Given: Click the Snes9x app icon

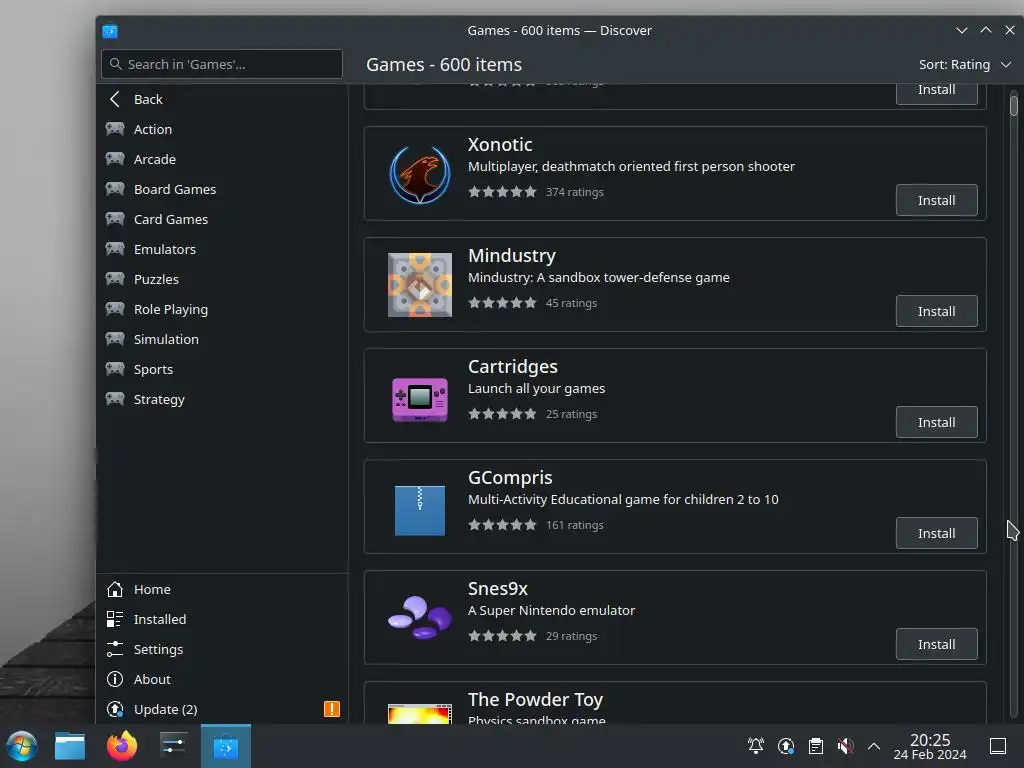Looking at the screenshot, I should (420, 617).
